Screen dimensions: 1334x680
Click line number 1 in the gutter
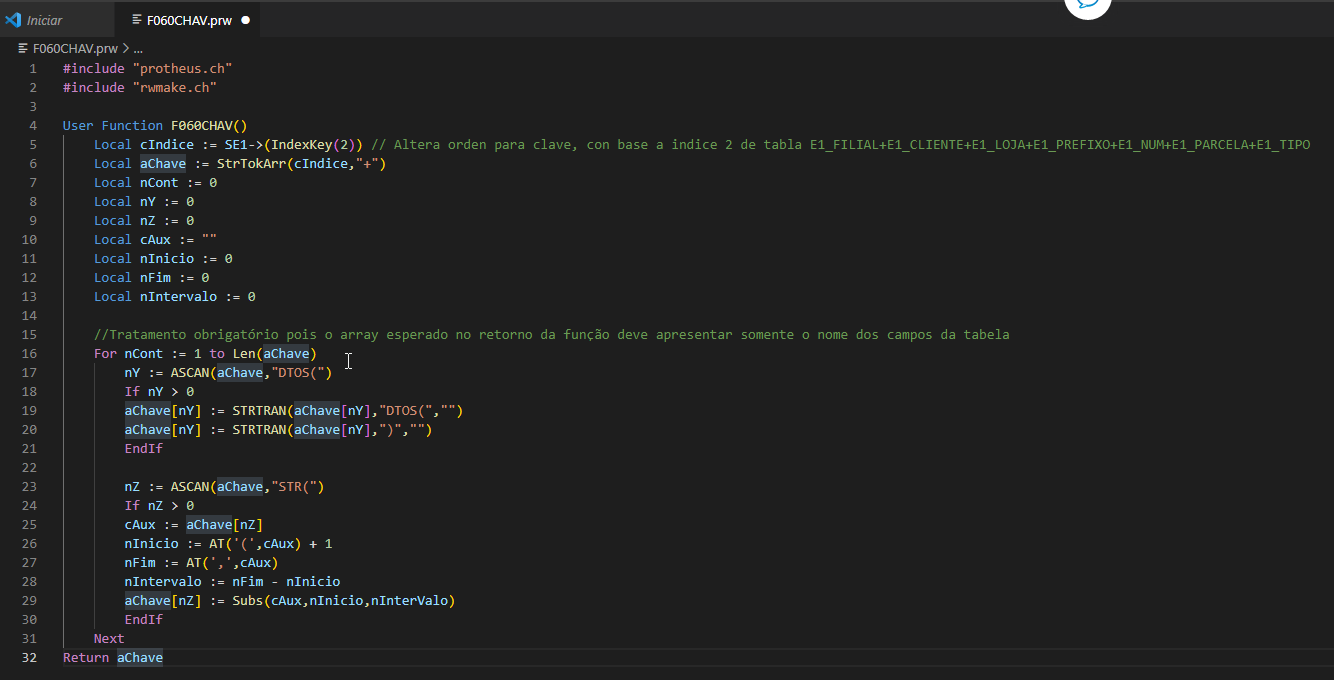(33, 68)
